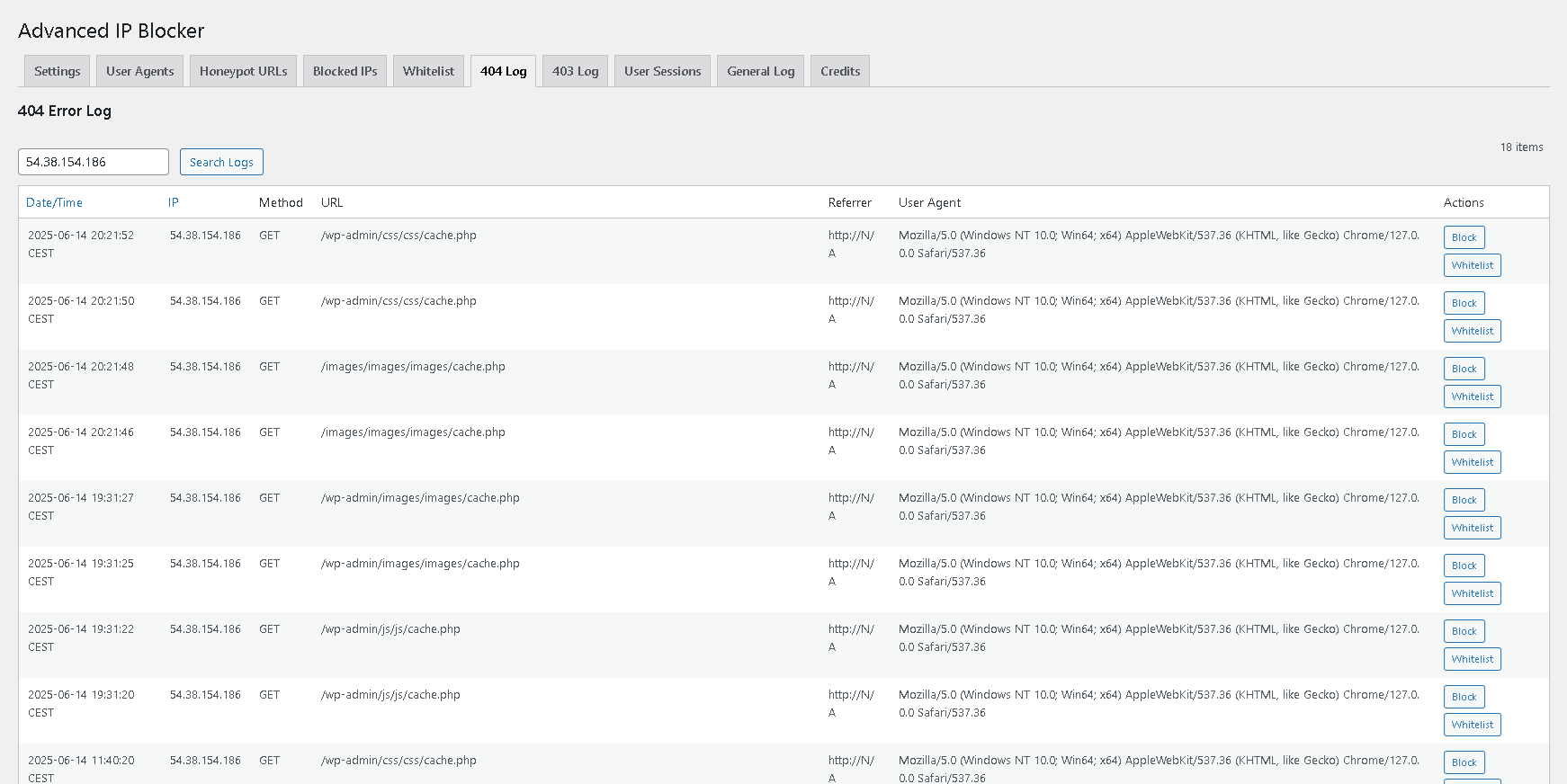Click the referrer cell in the 19:31:20 row
Viewport: 1567px width, 784px height.
pos(851,703)
